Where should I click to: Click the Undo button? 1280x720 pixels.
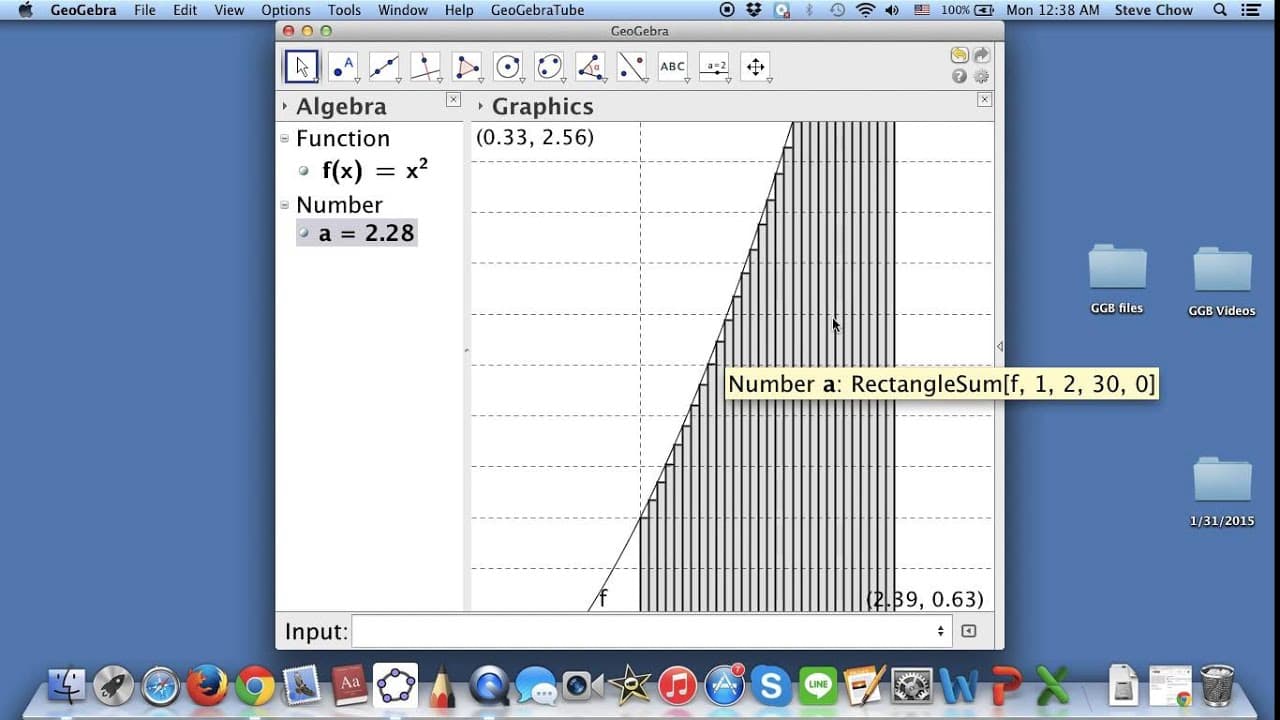(x=959, y=56)
